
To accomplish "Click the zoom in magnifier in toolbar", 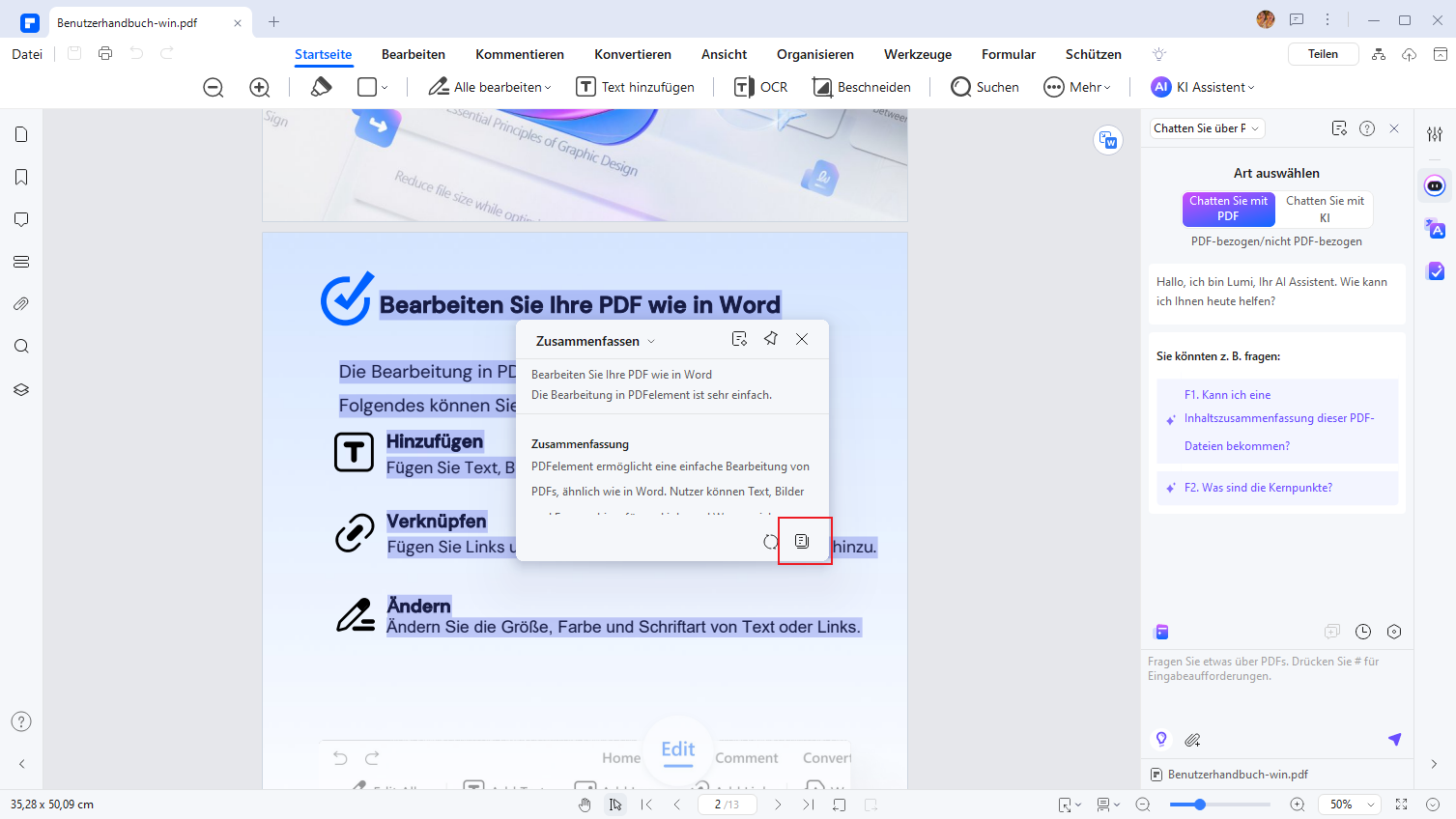I will click(260, 87).
